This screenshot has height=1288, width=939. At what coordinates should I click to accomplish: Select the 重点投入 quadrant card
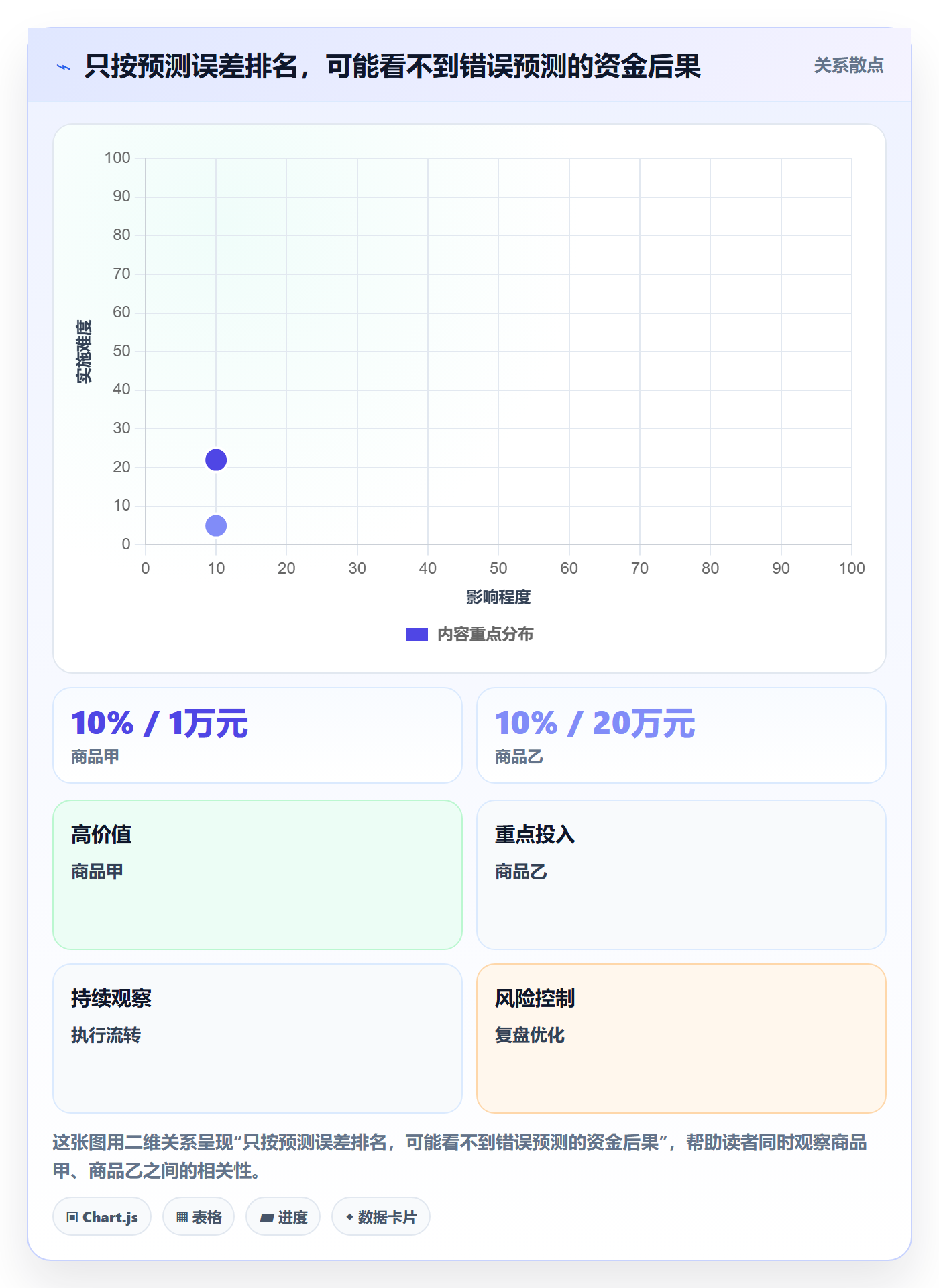coord(681,875)
